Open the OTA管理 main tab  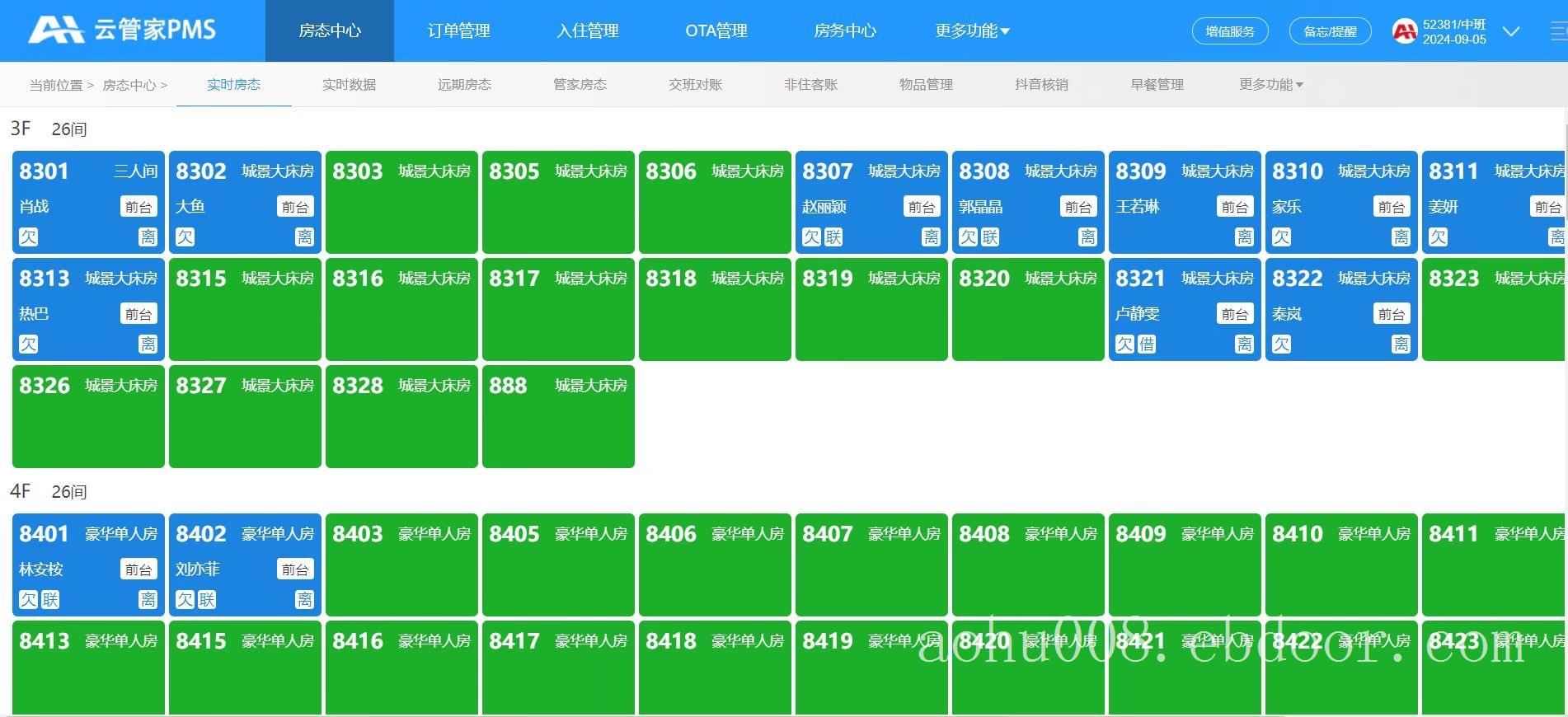click(x=716, y=30)
